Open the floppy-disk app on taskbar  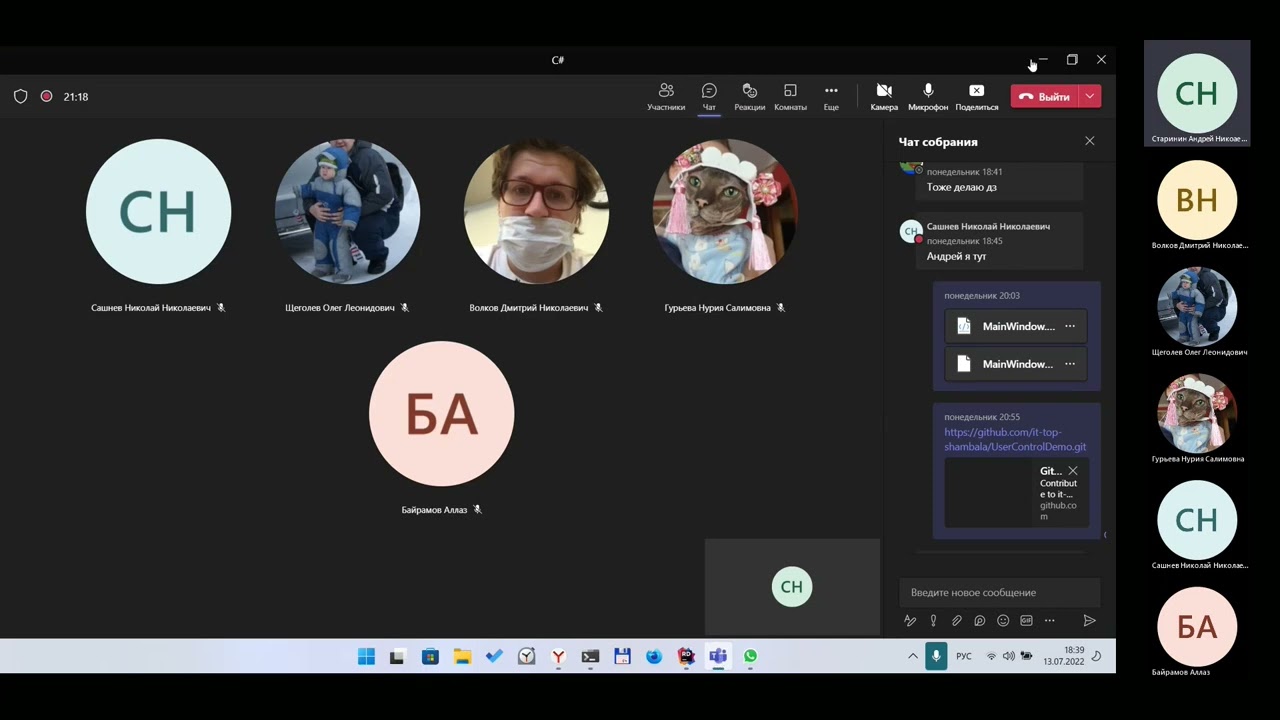pyautogui.click(x=622, y=656)
